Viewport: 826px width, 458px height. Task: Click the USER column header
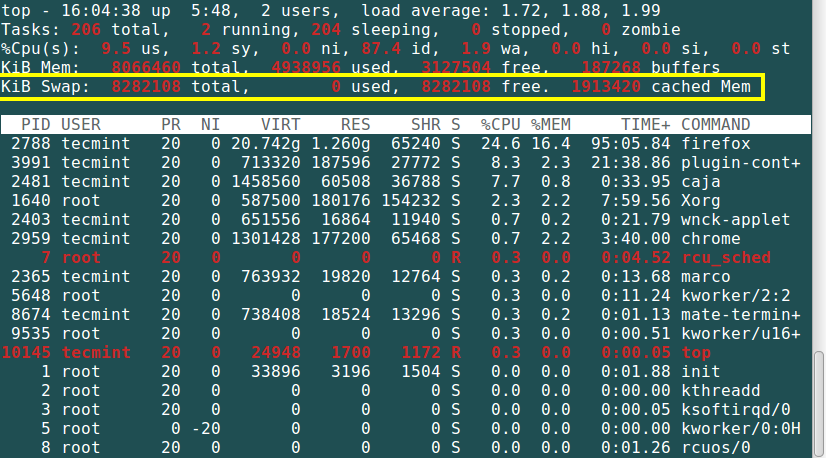pyautogui.click(x=81, y=125)
